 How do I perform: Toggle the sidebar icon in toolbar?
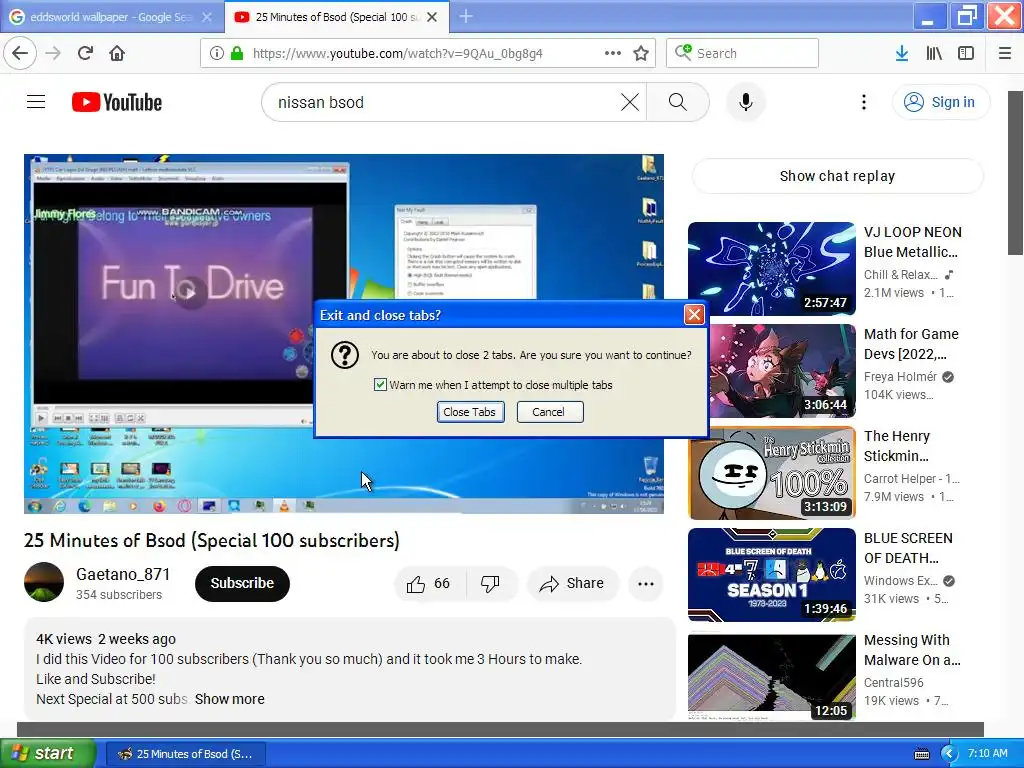(x=966, y=53)
